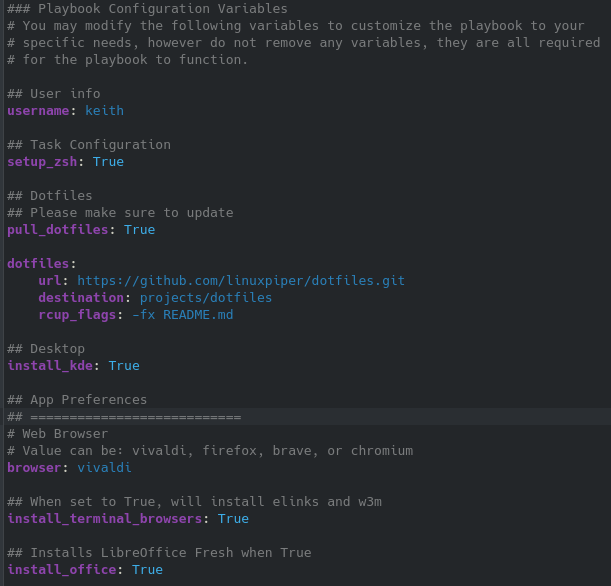Screen dimensions: 611x586
Task: Click the User info comment
Action: point(54,94)
